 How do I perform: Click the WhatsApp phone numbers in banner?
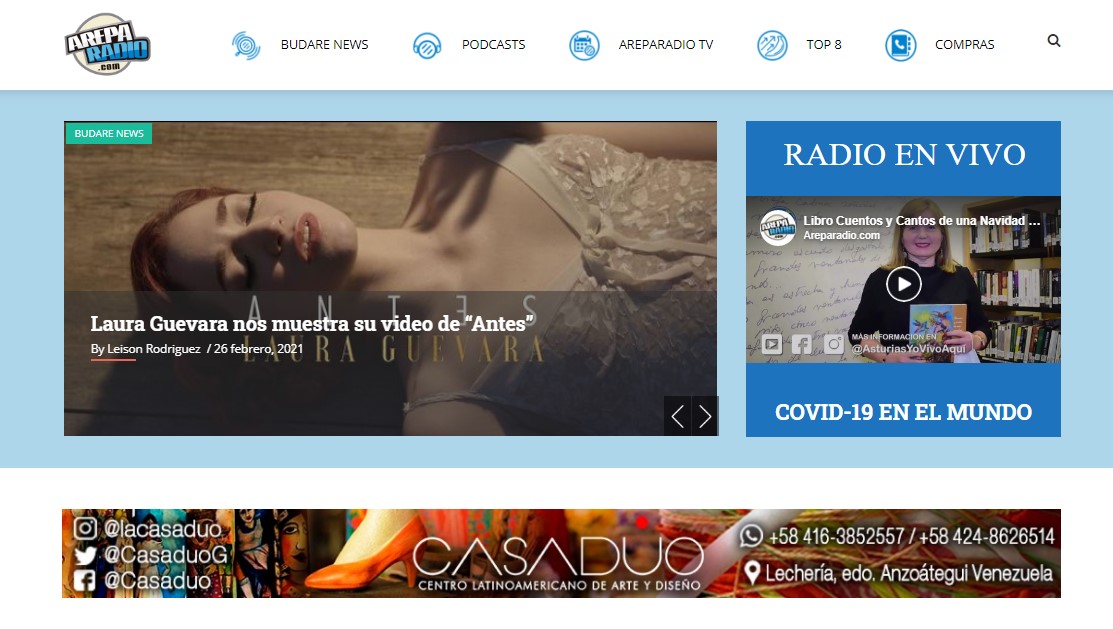911,537
